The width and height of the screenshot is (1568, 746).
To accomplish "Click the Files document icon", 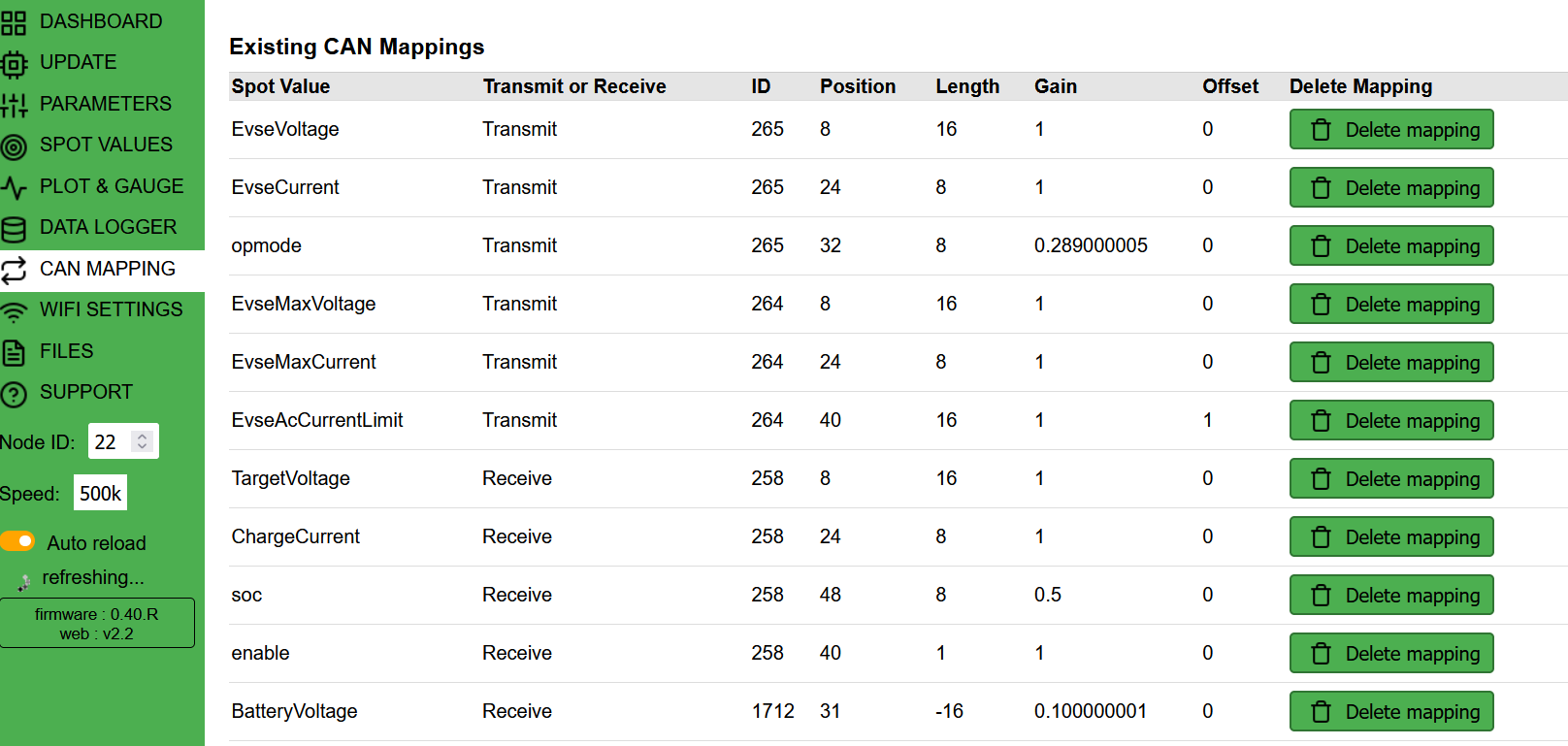I will click(14, 352).
